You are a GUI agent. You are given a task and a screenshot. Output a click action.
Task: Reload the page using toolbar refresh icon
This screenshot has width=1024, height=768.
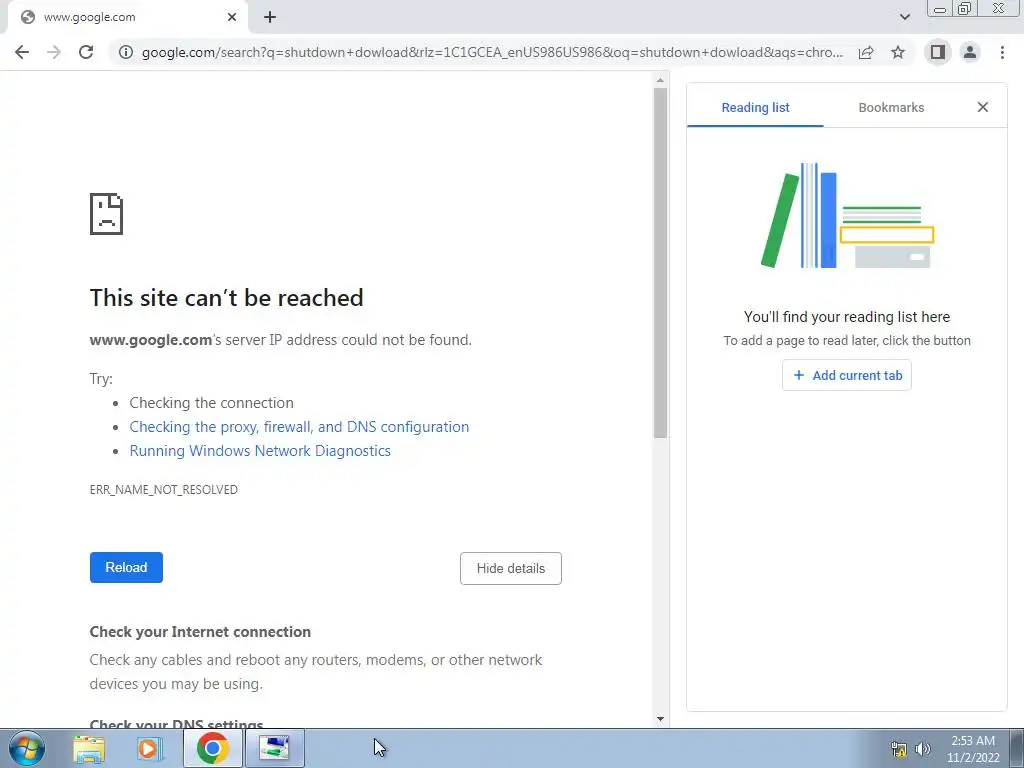pos(86,52)
